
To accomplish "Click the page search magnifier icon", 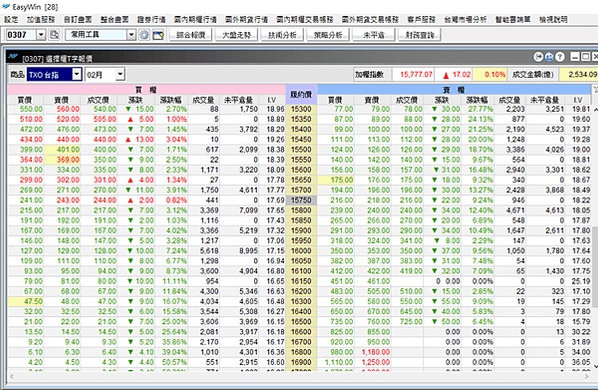I will tap(55, 35).
